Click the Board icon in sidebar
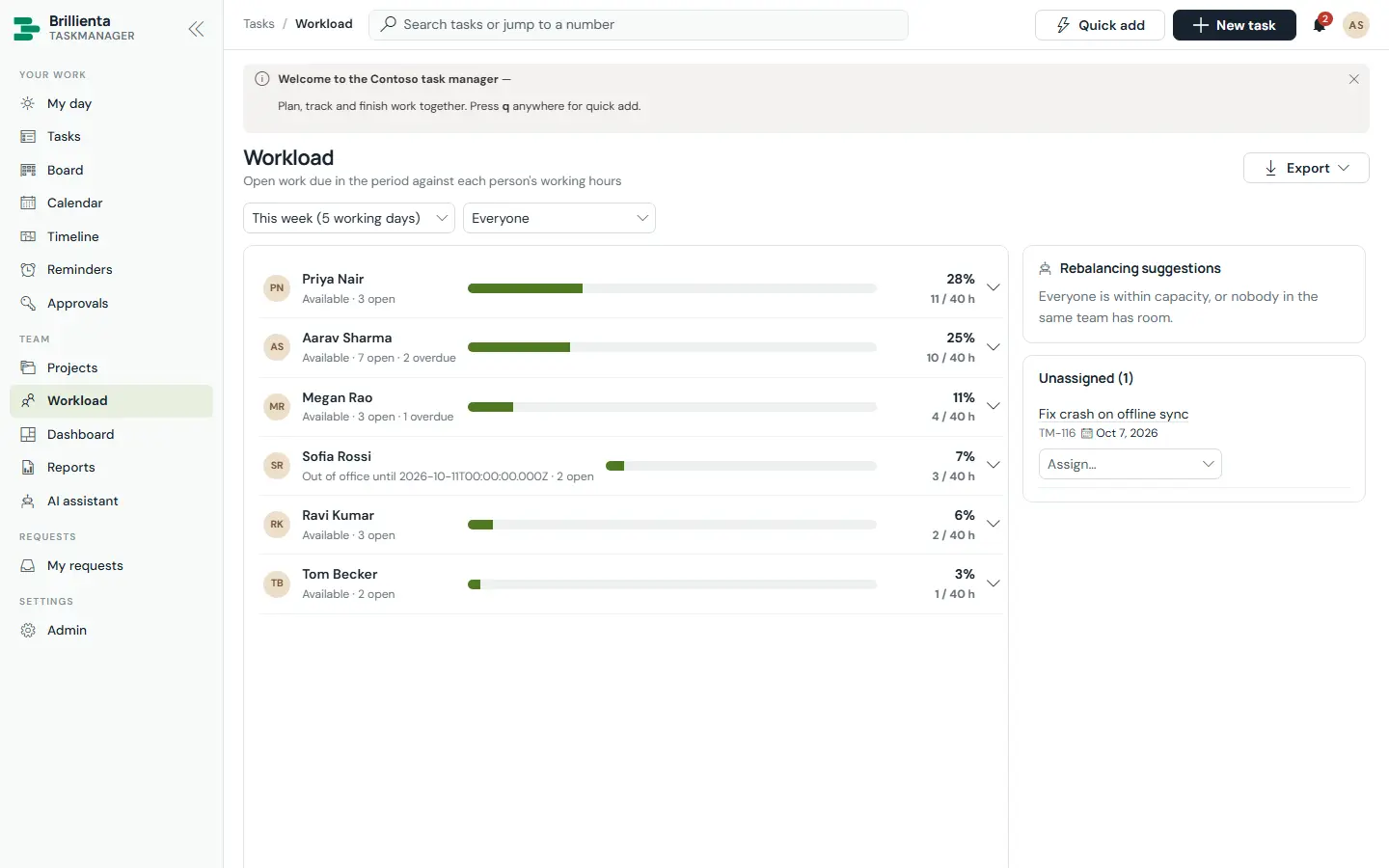The width and height of the screenshot is (1389, 868). pos(28,170)
